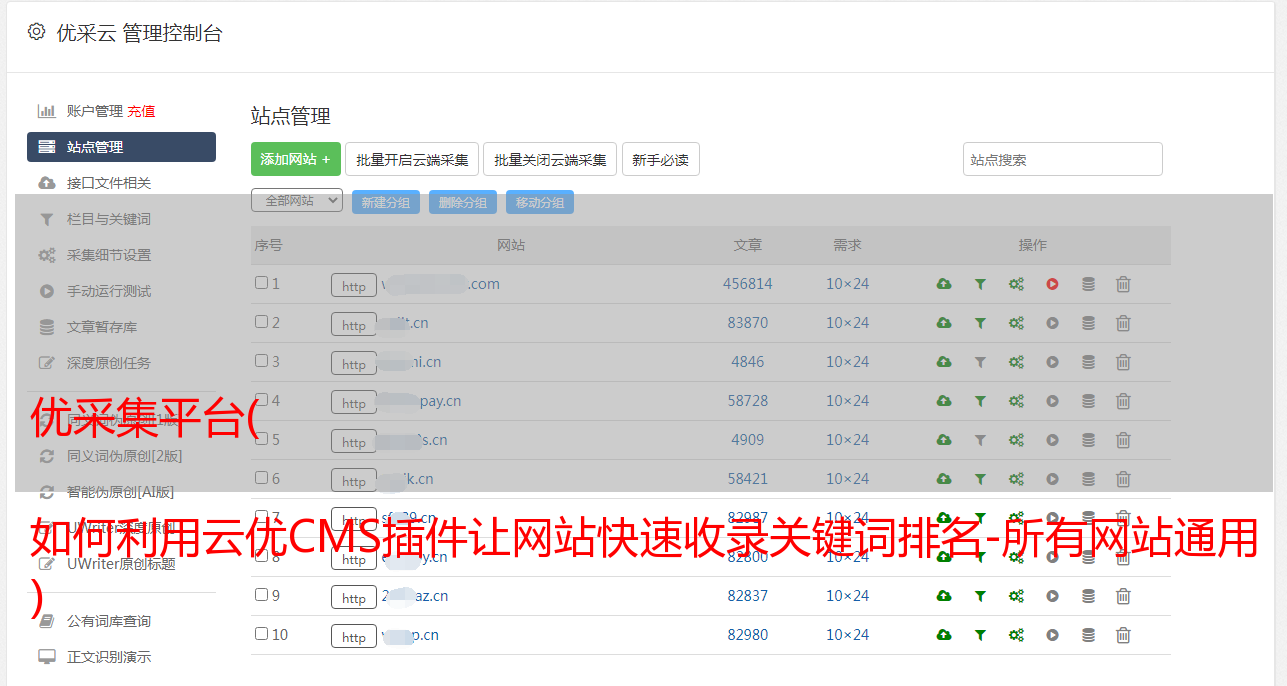The image size is (1287, 686).
Task: Click the 移动分组 button
Action: click(x=540, y=202)
